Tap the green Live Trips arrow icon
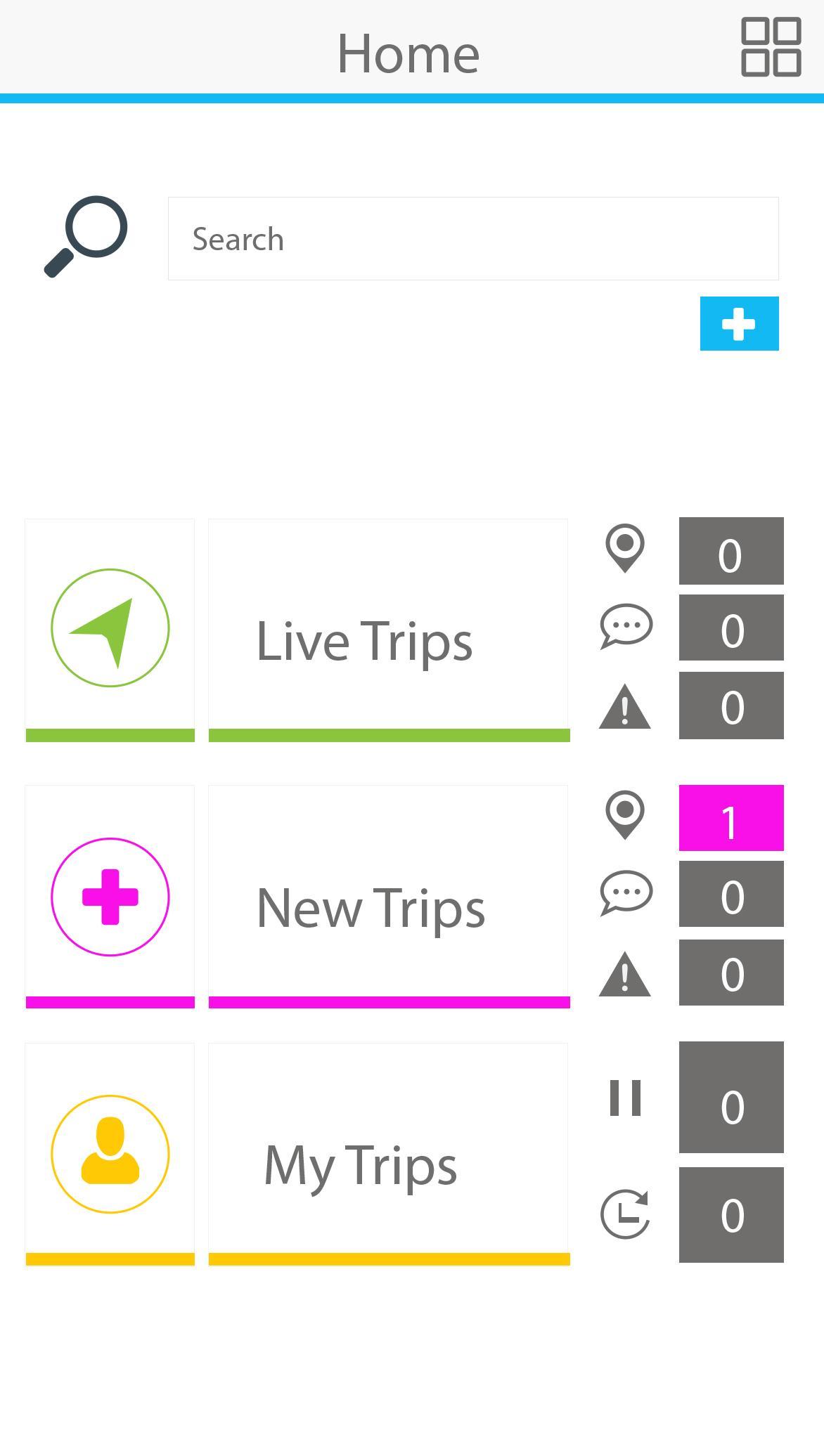The width and height of the screenshot is (824, 1456). tap(110, 628)
